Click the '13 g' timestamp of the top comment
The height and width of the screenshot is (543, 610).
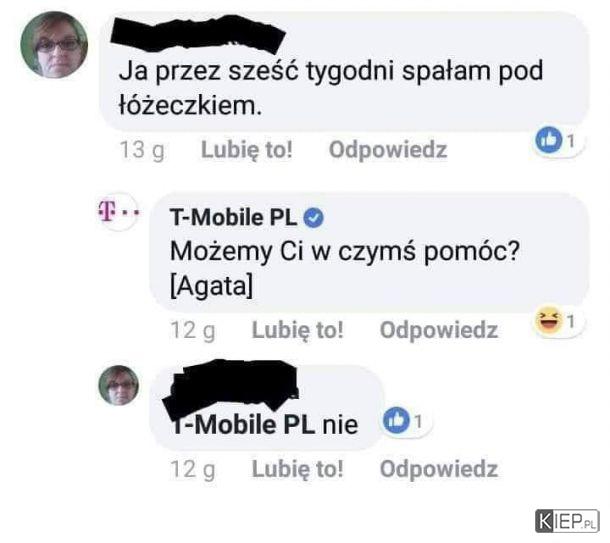coord(142,150)
